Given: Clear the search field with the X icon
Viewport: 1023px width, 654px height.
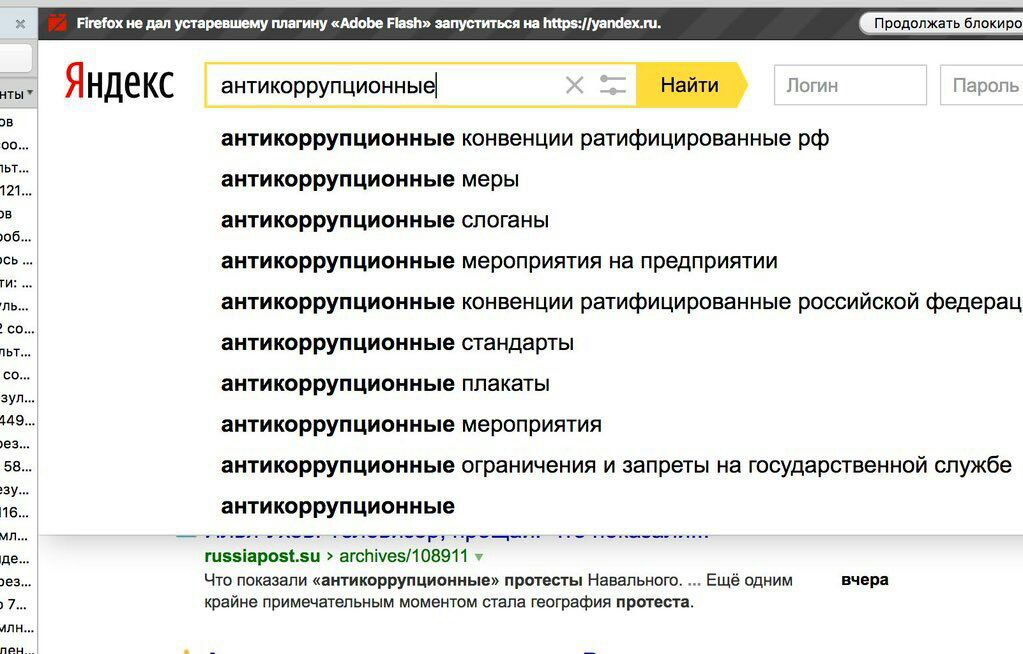Looking at the screenshot, I should (x=574, y=85).
